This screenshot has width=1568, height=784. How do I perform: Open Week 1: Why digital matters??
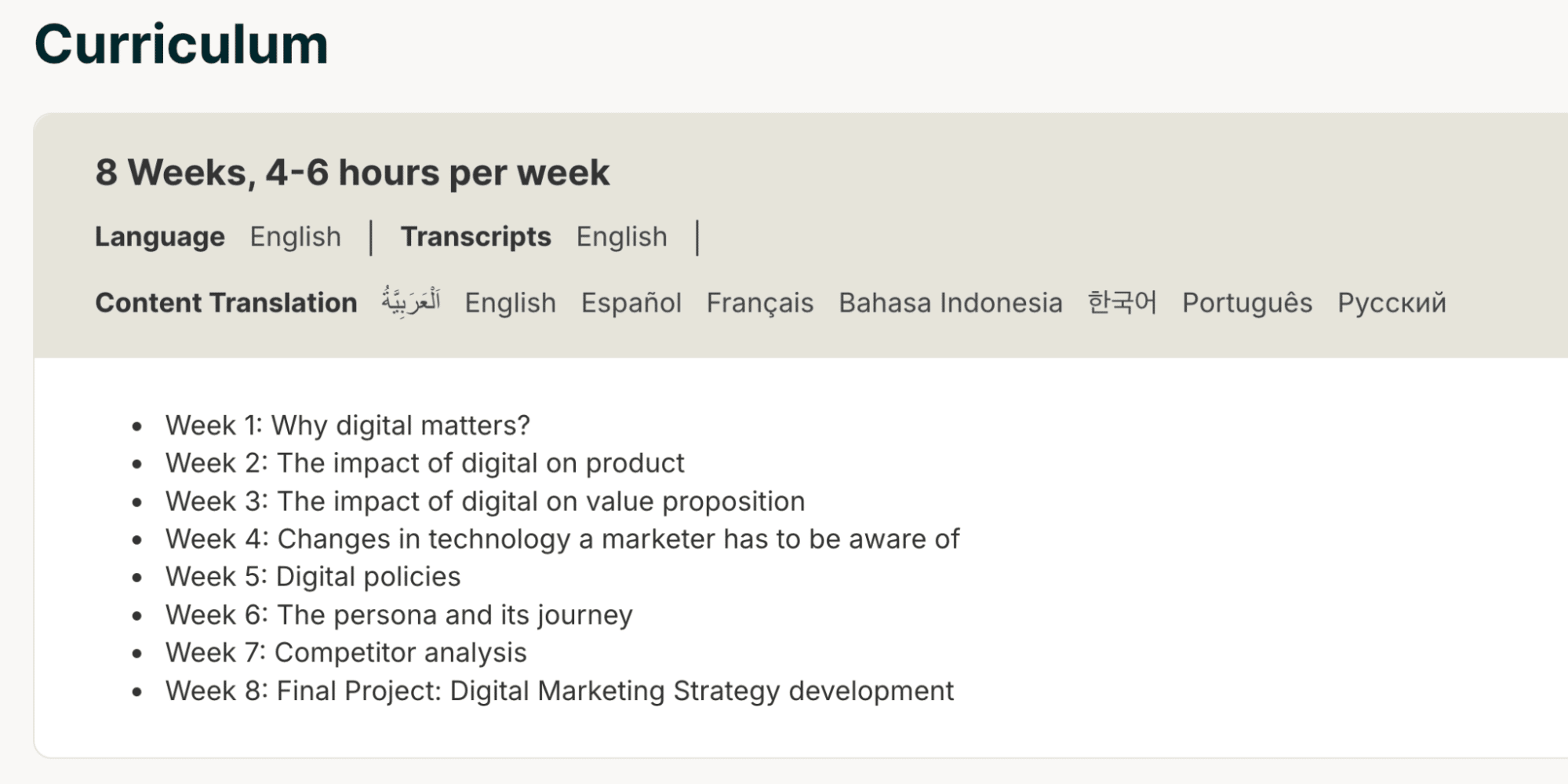(x=347, y=425)
